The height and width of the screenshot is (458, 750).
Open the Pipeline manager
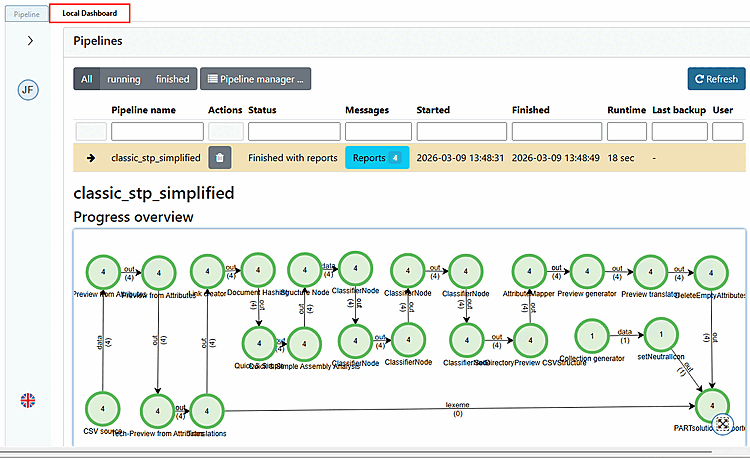pyautogui.click(x=255, y=79)
